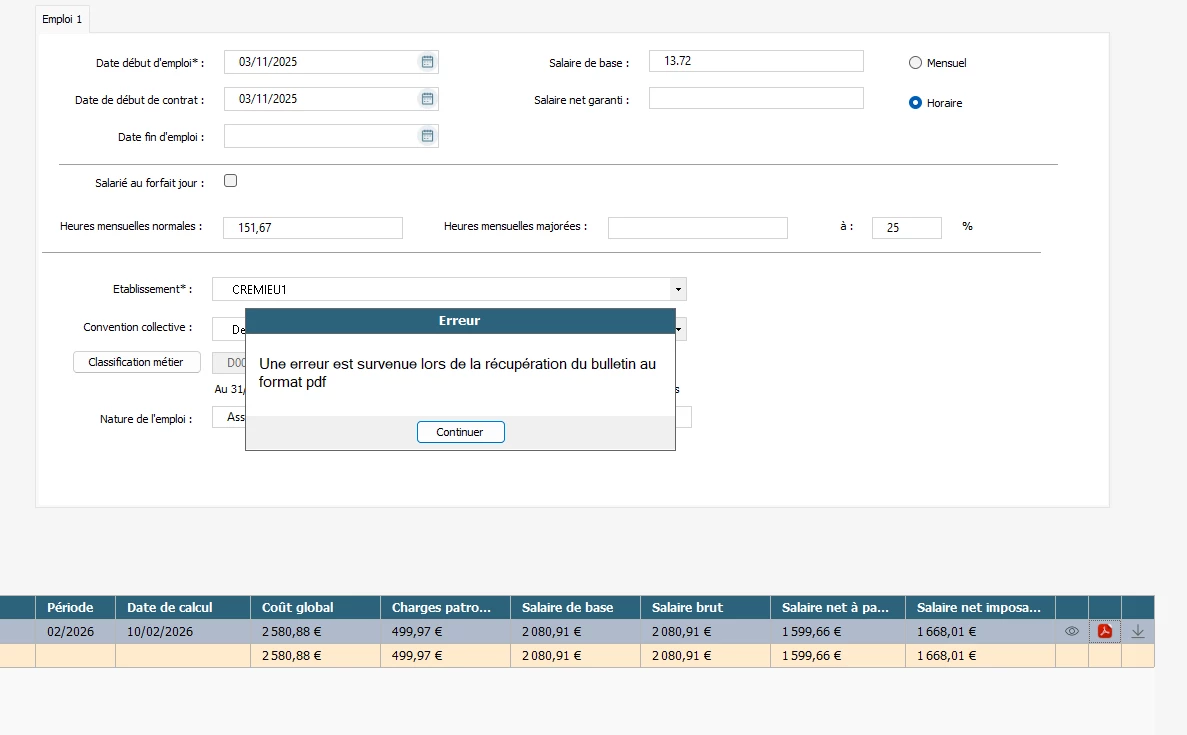The width and height of the screenshot is (1187, 735).
Task: Tick the Salarié au forfait jour checkbox
Action: (x=231, y=181)
